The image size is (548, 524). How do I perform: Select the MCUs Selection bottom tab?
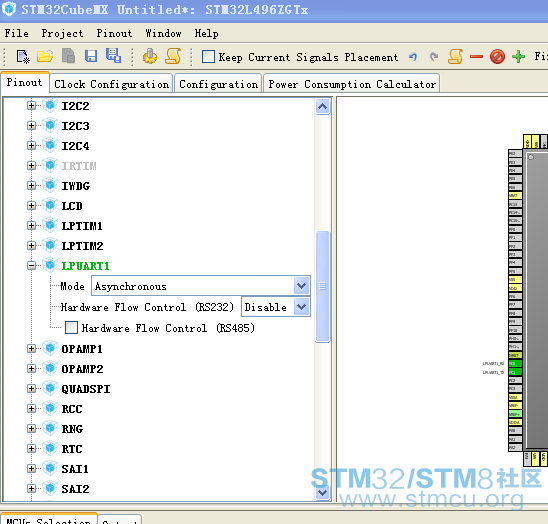tap(49, 520)
